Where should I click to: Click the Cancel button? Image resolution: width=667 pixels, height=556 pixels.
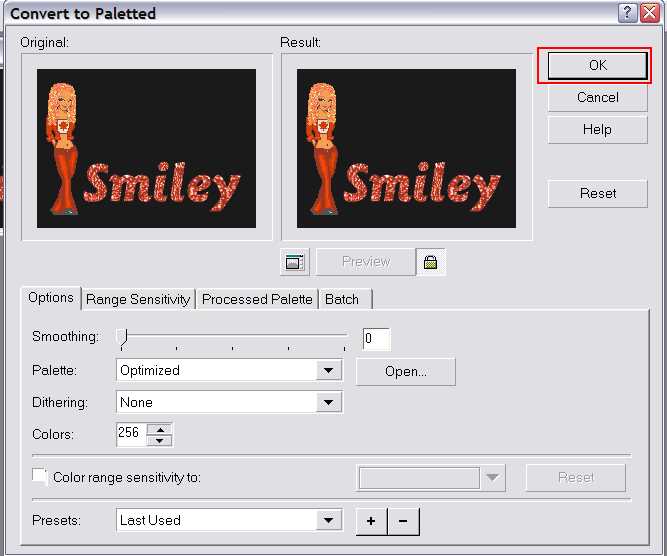pos(597,98)
